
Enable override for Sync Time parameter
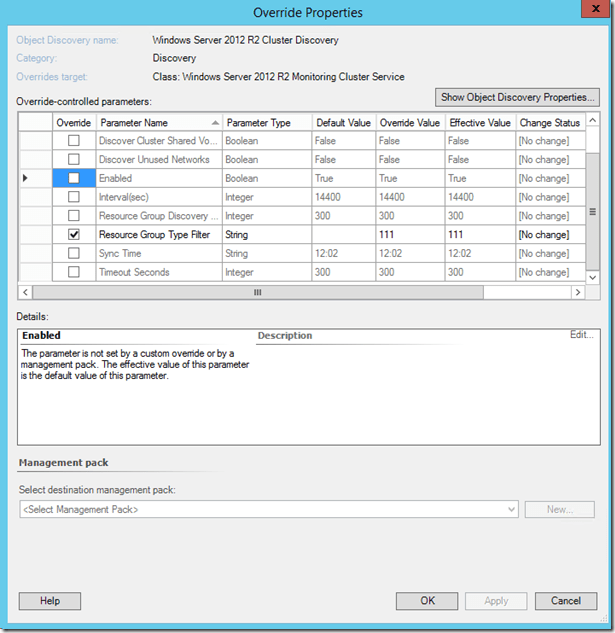74,254
